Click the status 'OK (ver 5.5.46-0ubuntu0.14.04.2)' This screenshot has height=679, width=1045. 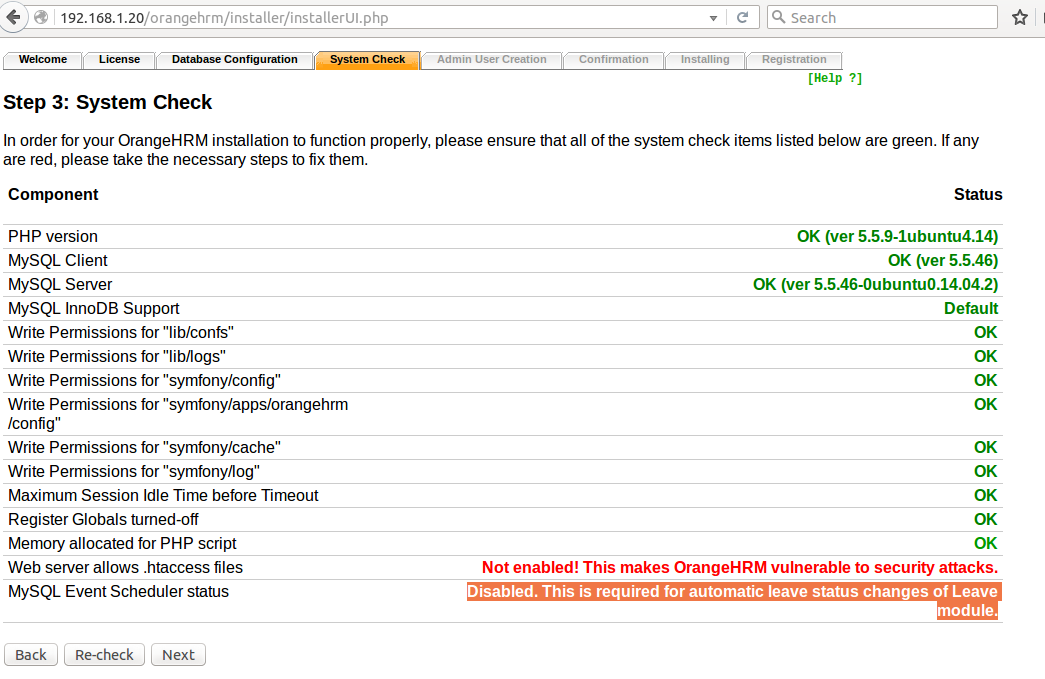pos(875,285)
